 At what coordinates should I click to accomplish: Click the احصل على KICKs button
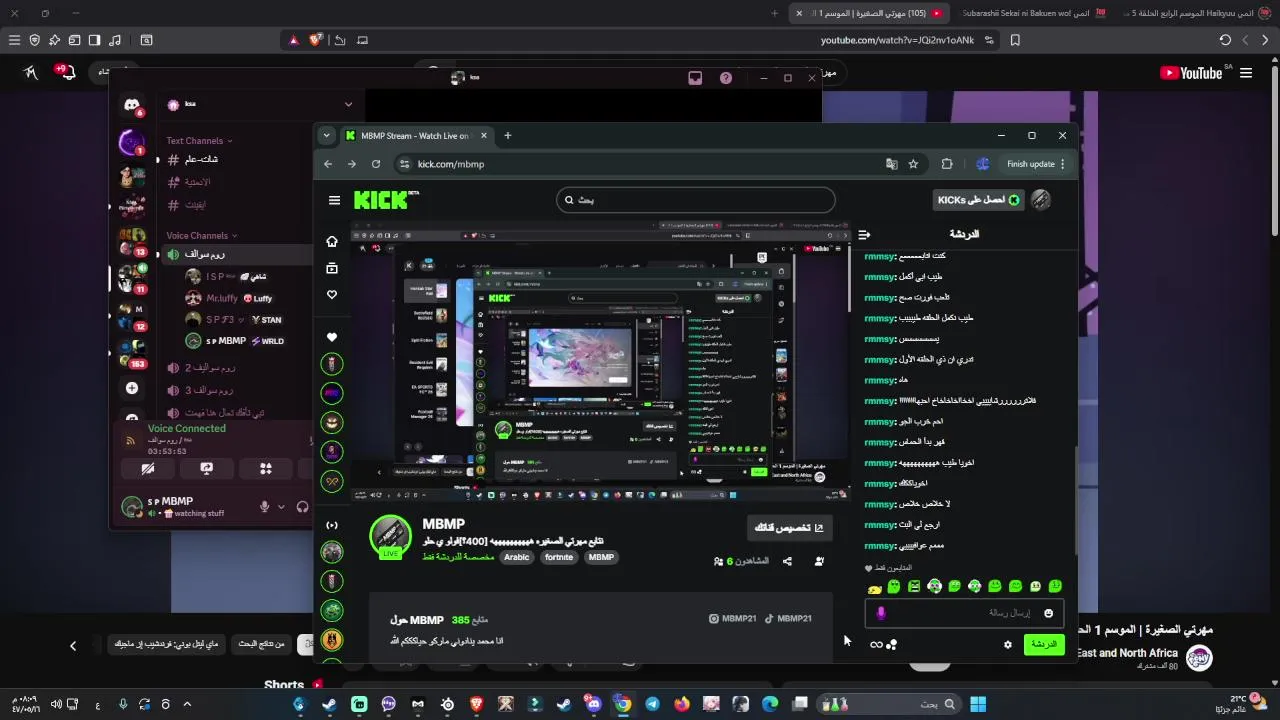point(979,200)
